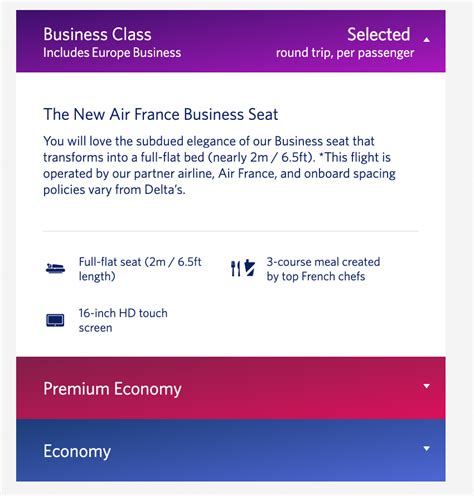
Task: Click the Business Class header title
Action: 97,34
